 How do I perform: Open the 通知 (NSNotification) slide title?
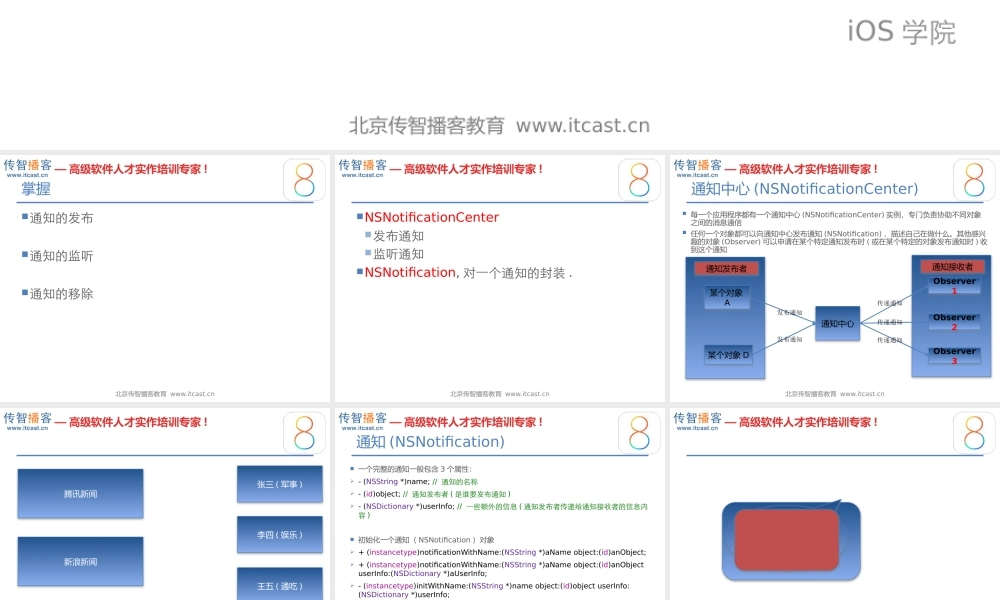click(430, 442)
